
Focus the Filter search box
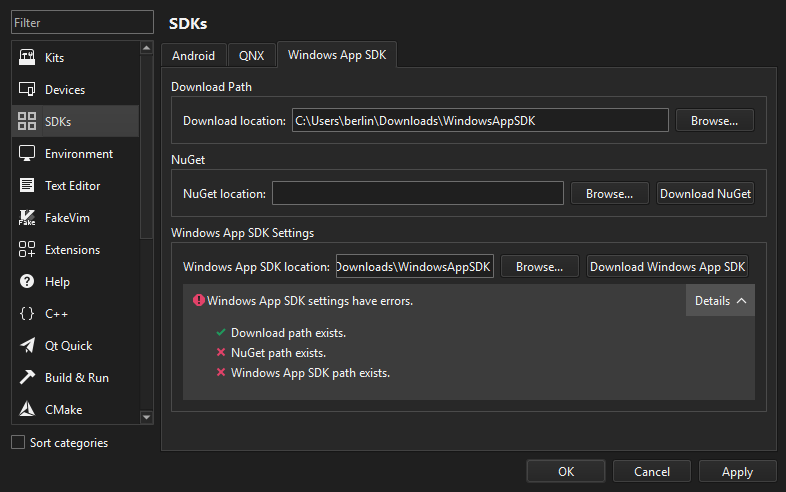81,22
